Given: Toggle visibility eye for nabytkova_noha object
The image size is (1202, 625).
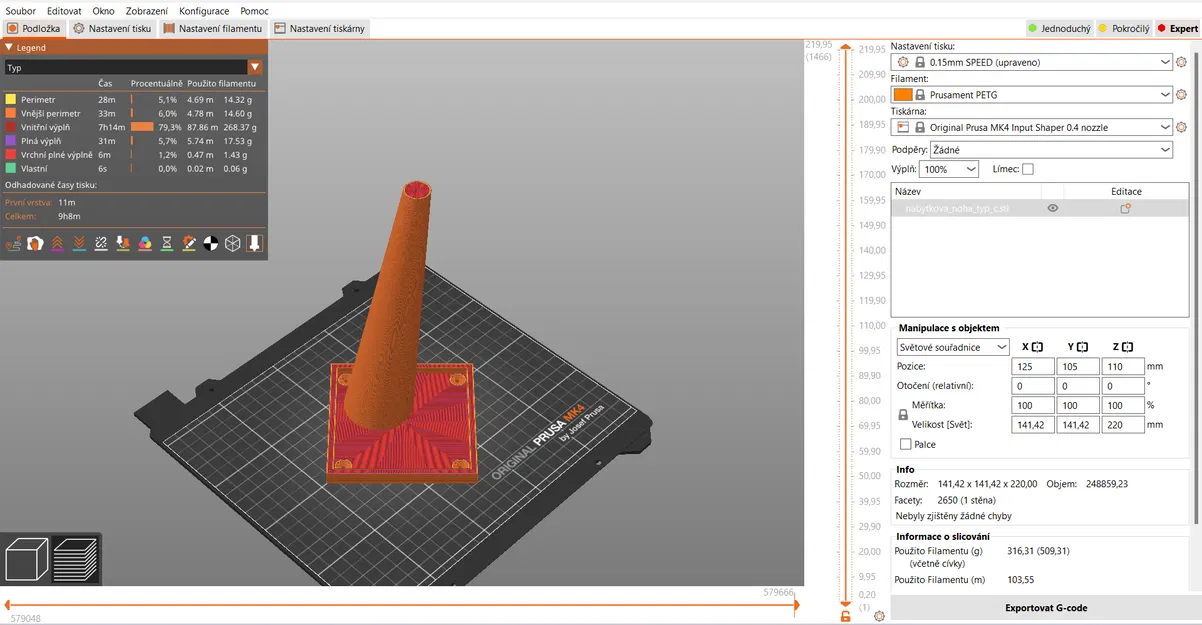Looking at the screenshot, I should point(1052,208).
